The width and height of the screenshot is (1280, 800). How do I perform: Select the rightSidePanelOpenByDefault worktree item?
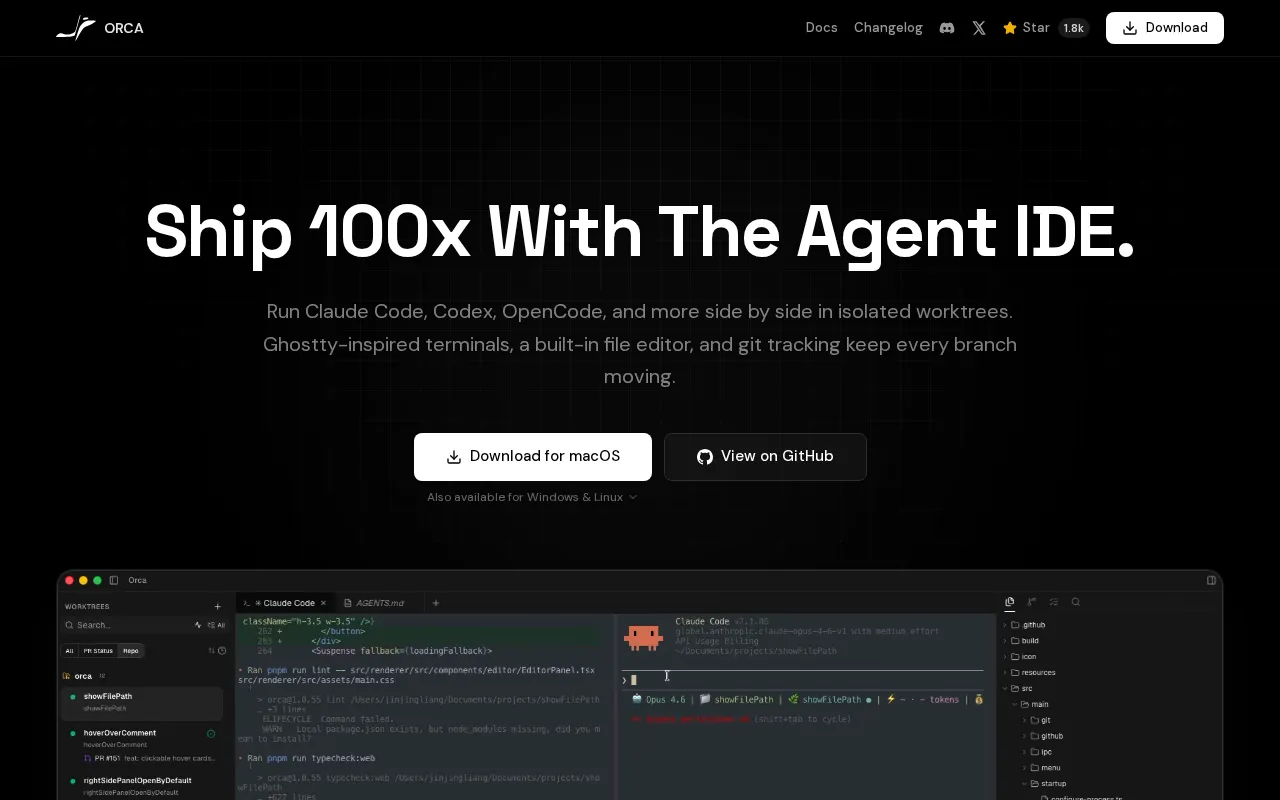point(142,786)
